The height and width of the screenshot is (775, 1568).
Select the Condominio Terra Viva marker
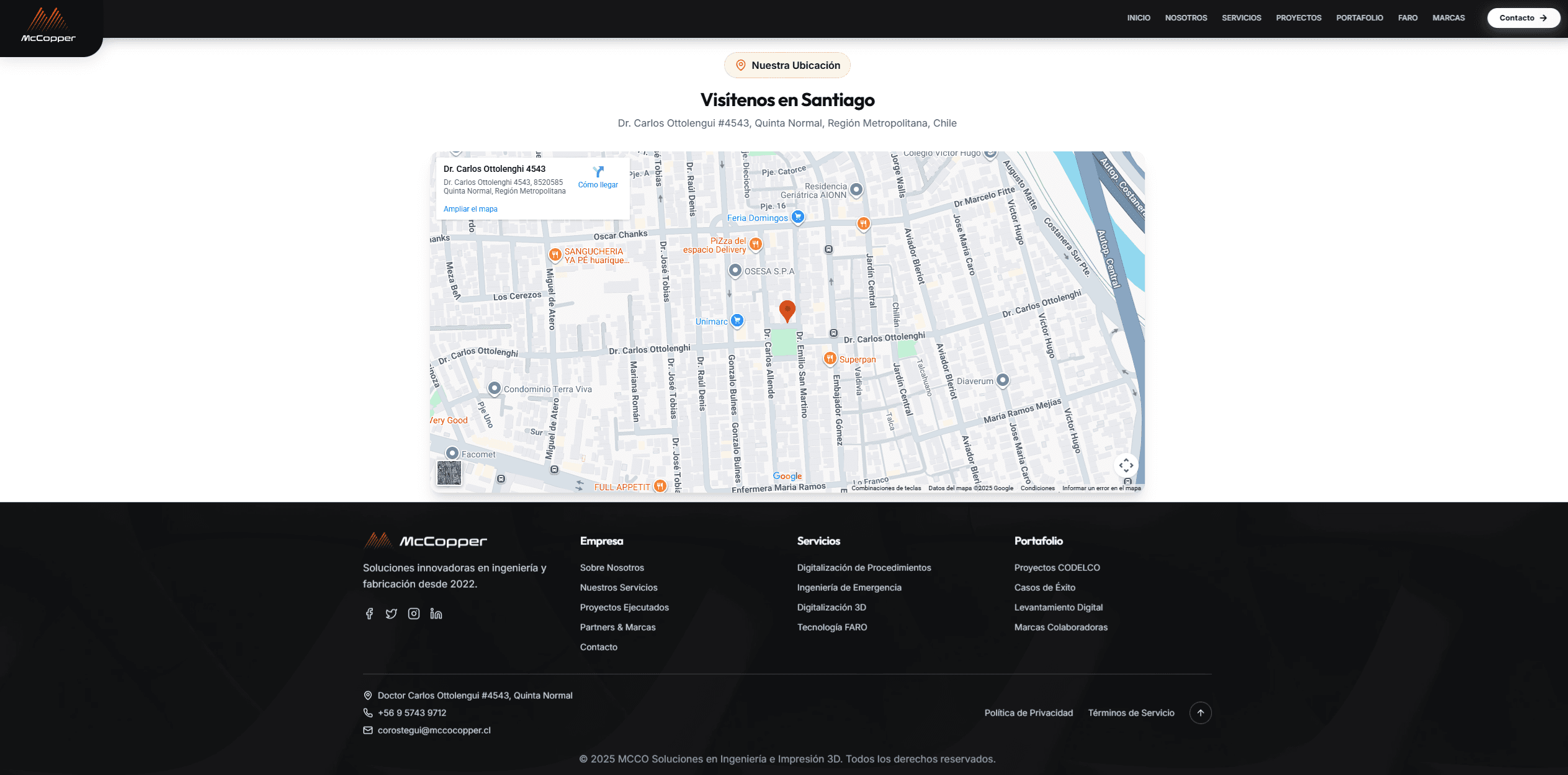point(495,389)
